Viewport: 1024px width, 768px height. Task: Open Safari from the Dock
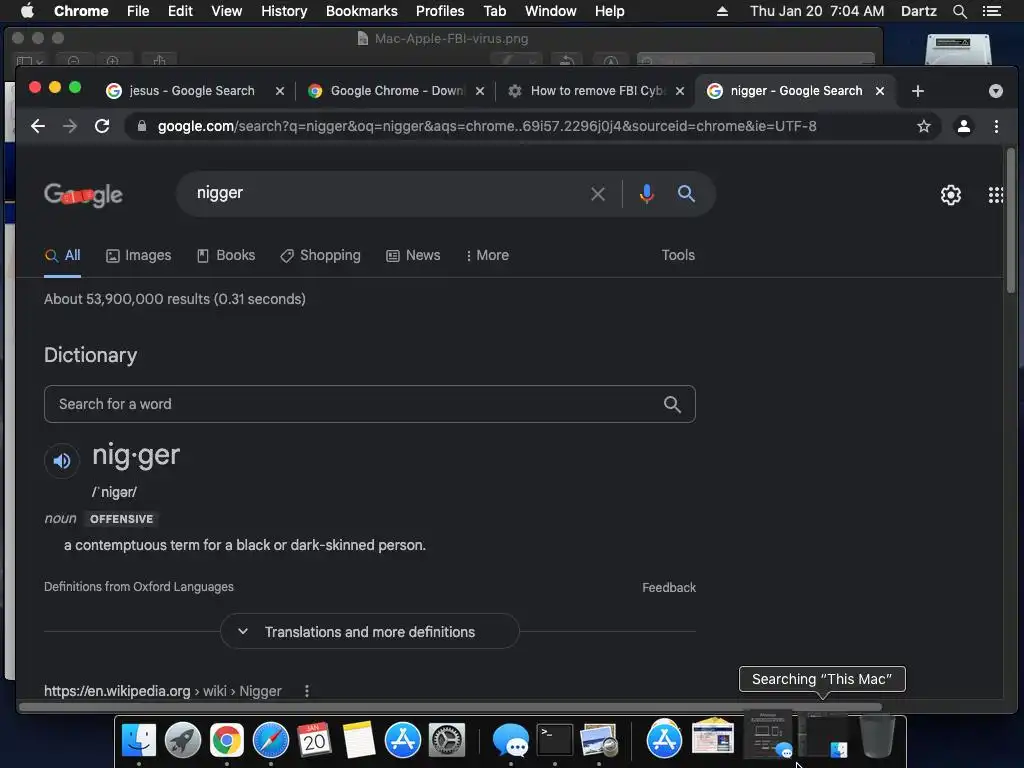pyautogui.click(x=271, y=740)
